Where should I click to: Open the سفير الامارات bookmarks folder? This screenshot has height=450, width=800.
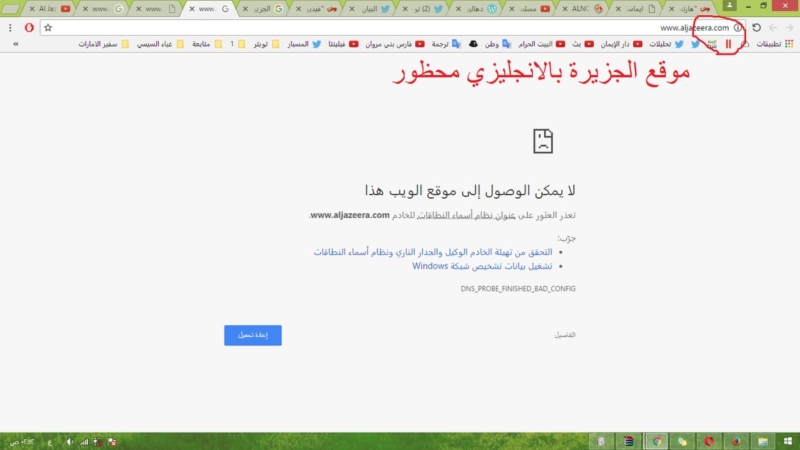click(x=104, y=44)
